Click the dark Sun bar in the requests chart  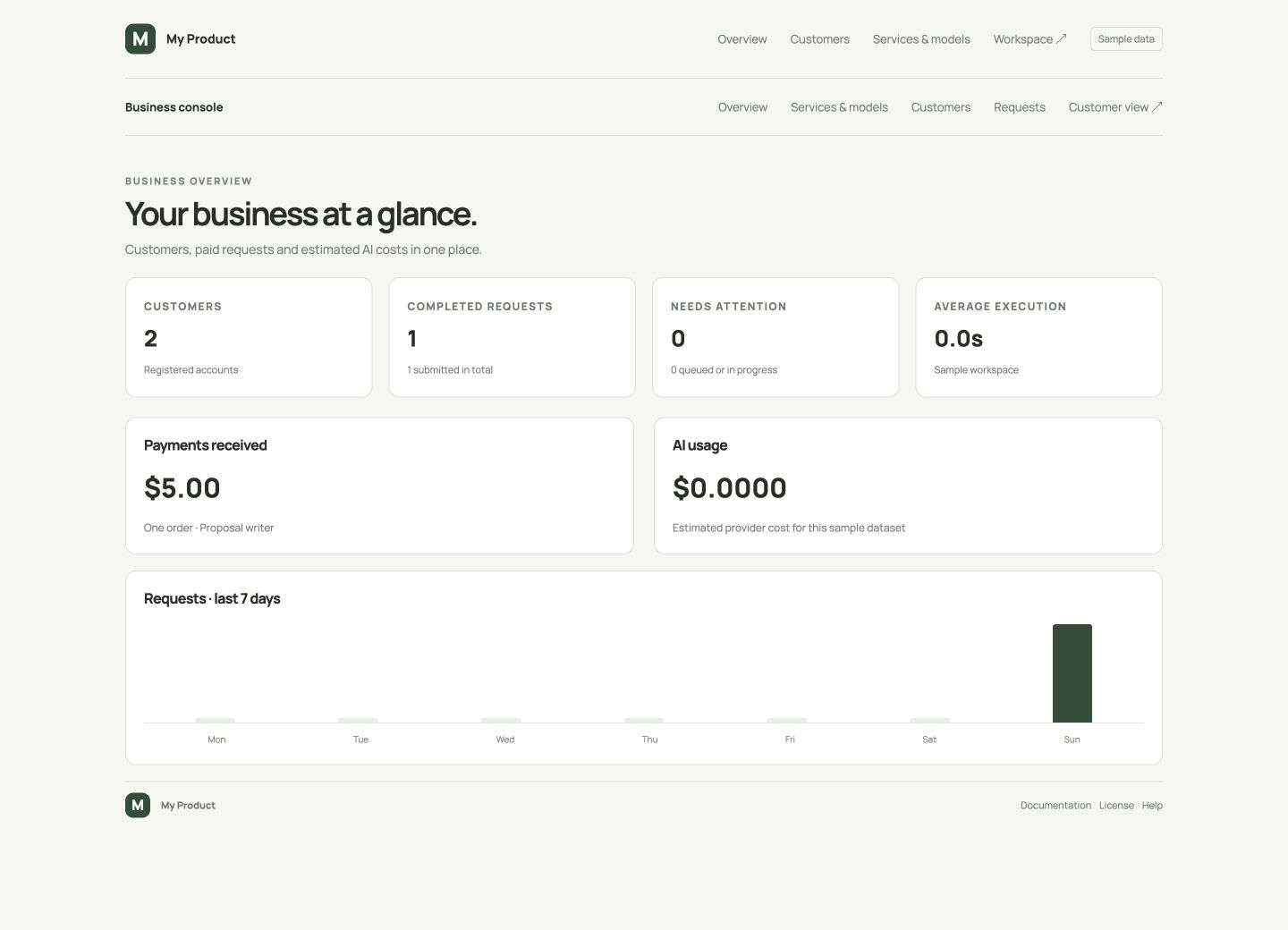pos(1072,673)
